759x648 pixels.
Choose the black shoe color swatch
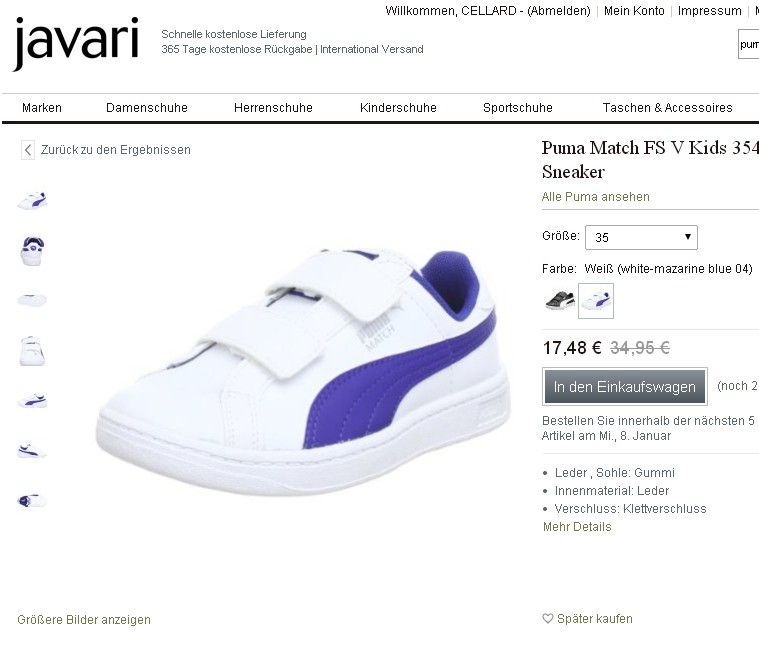click(560, 301)
